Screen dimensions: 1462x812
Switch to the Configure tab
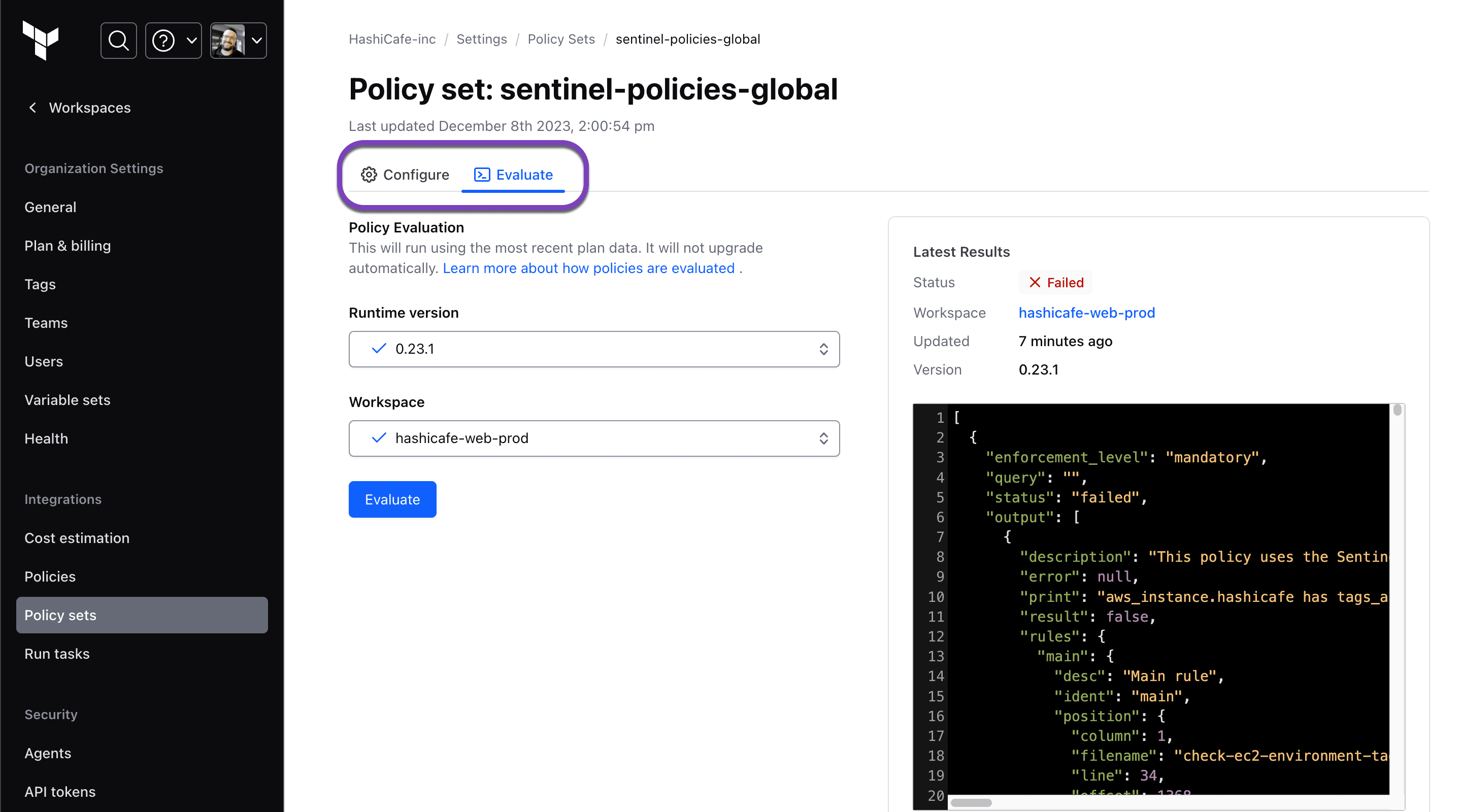coord(415,175)
